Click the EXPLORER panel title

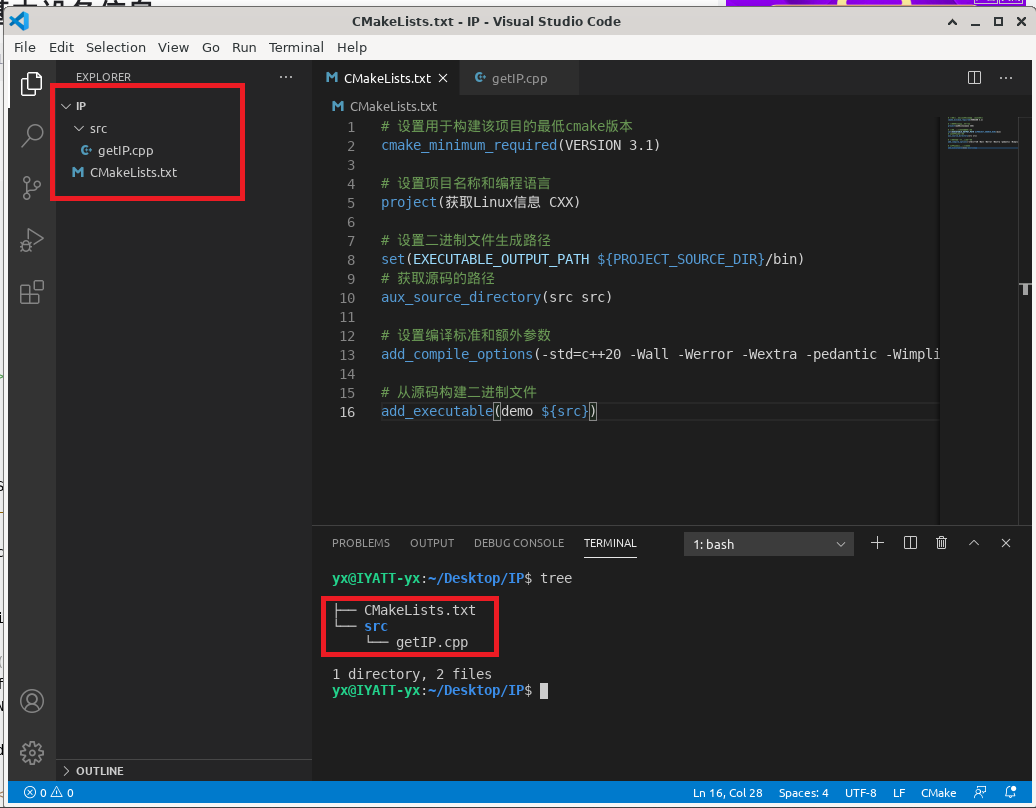coord(103,77)
